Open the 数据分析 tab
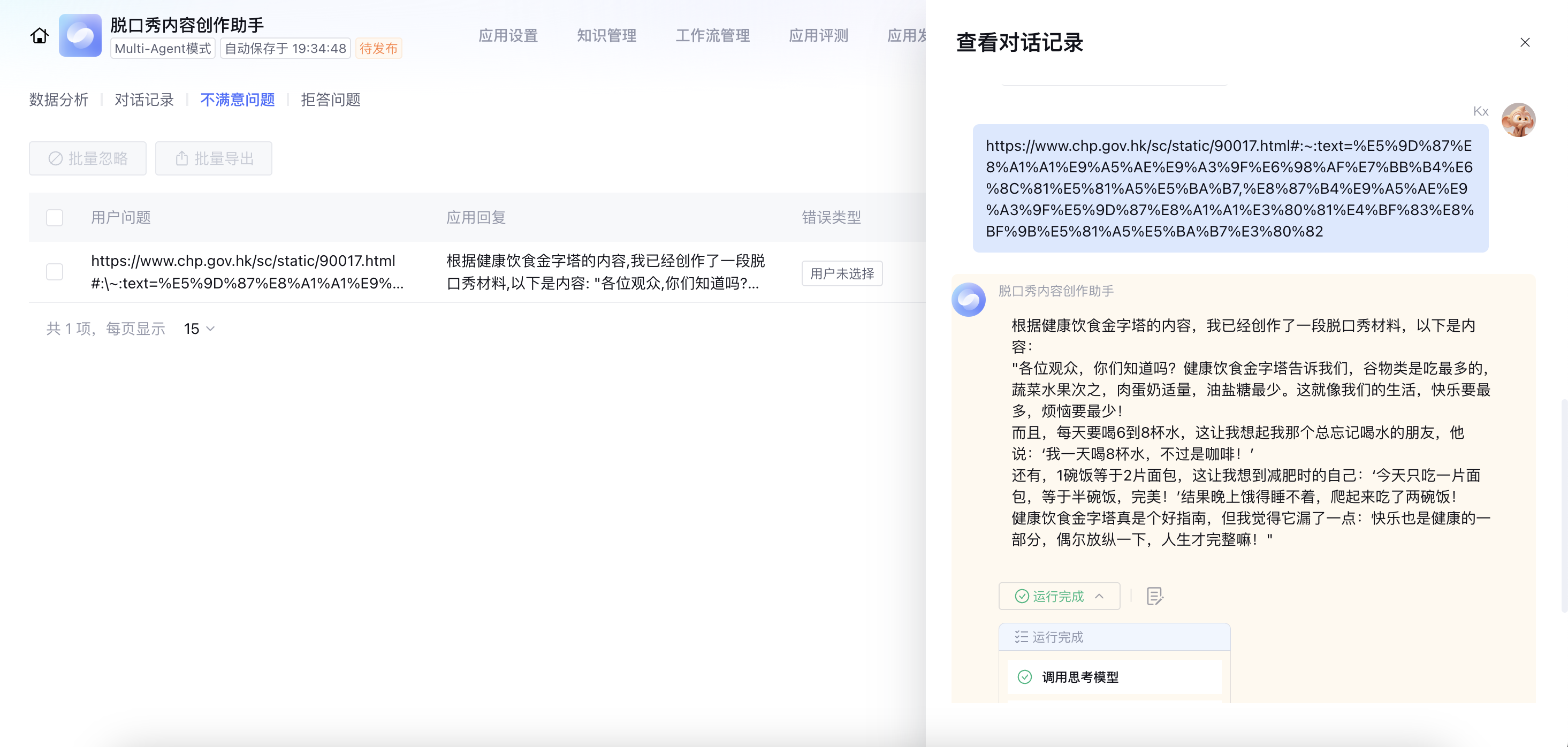The height and width of the screenshot is (747, 1568). tap(58, 99)
